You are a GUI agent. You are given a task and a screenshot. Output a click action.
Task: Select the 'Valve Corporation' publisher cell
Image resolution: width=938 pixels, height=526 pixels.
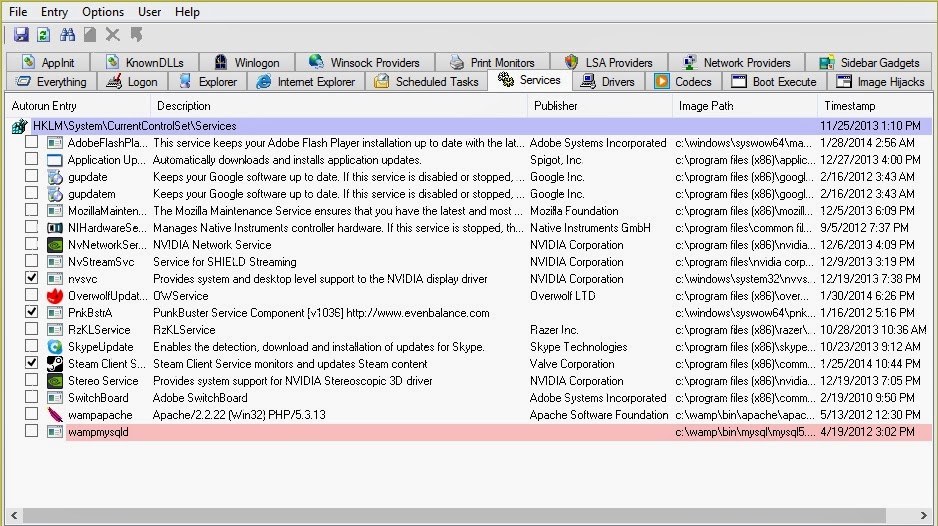[x=572, y=364]
